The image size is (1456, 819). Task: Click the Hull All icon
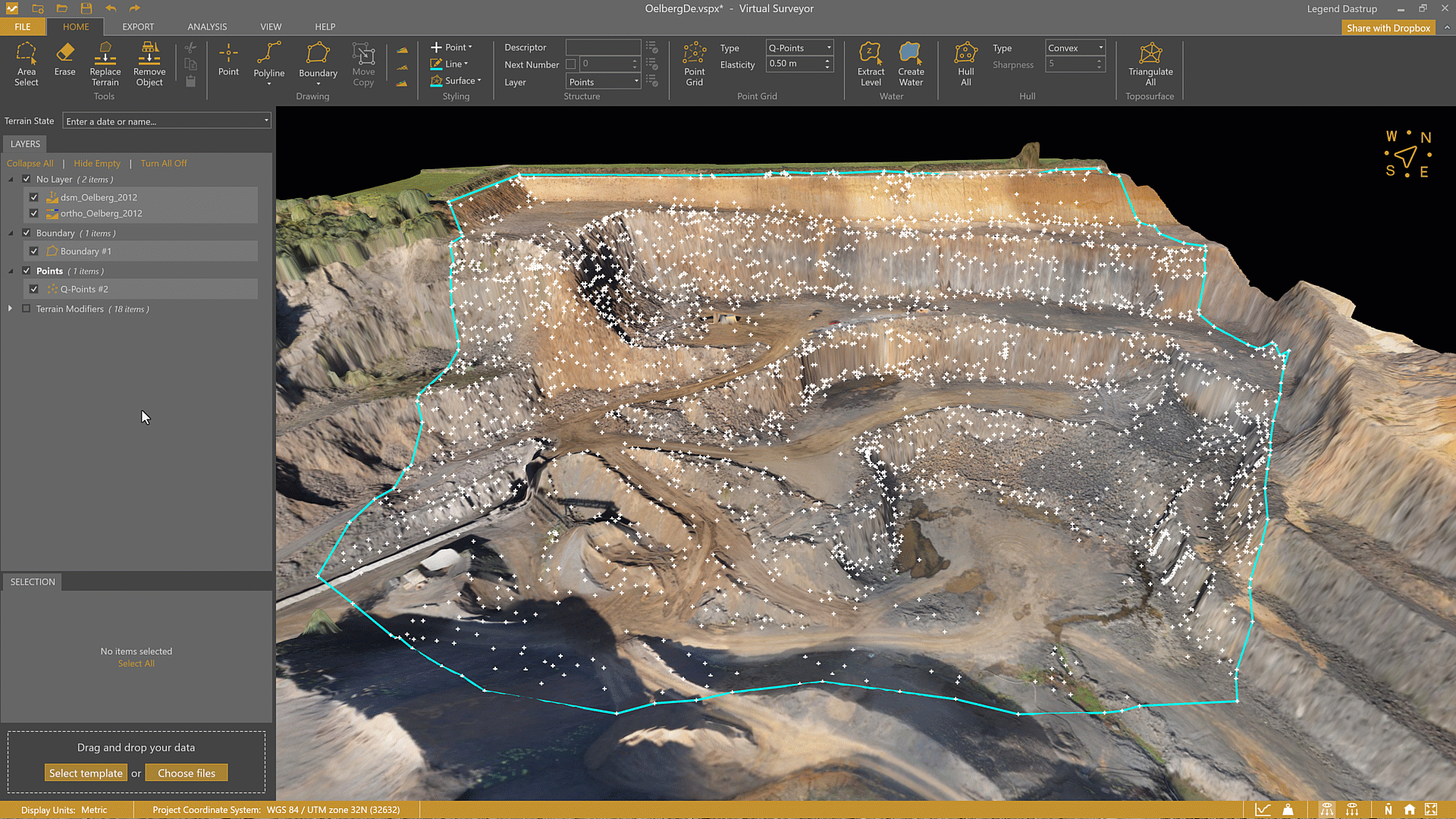coord(965,64)
